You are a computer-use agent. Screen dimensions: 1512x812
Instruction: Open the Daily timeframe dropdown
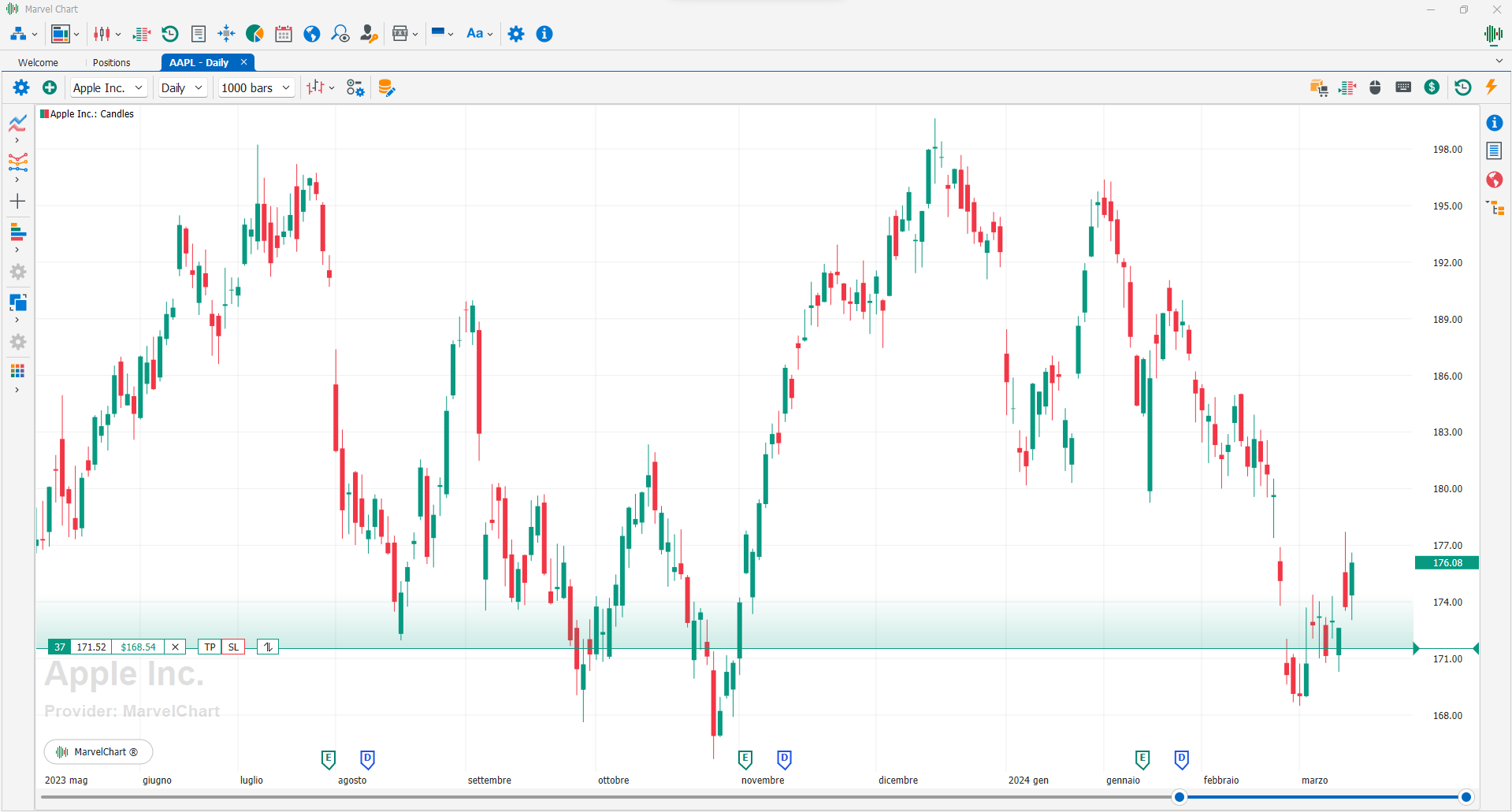182,87
